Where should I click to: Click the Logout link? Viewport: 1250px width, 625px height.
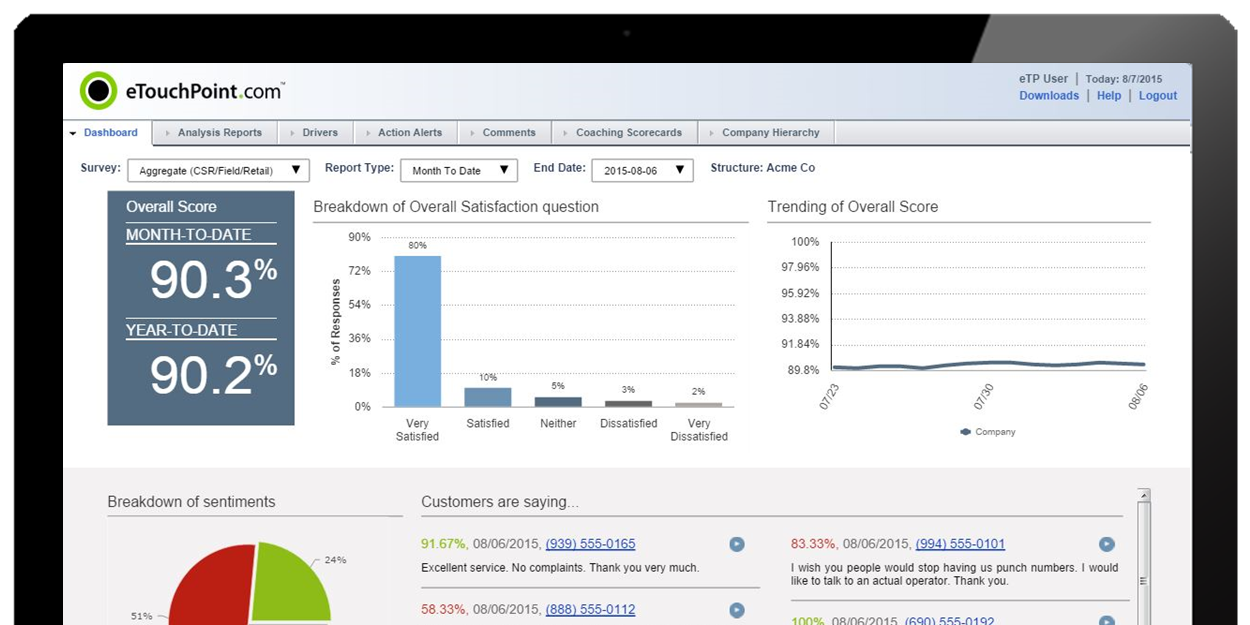tap(1158, 96)
